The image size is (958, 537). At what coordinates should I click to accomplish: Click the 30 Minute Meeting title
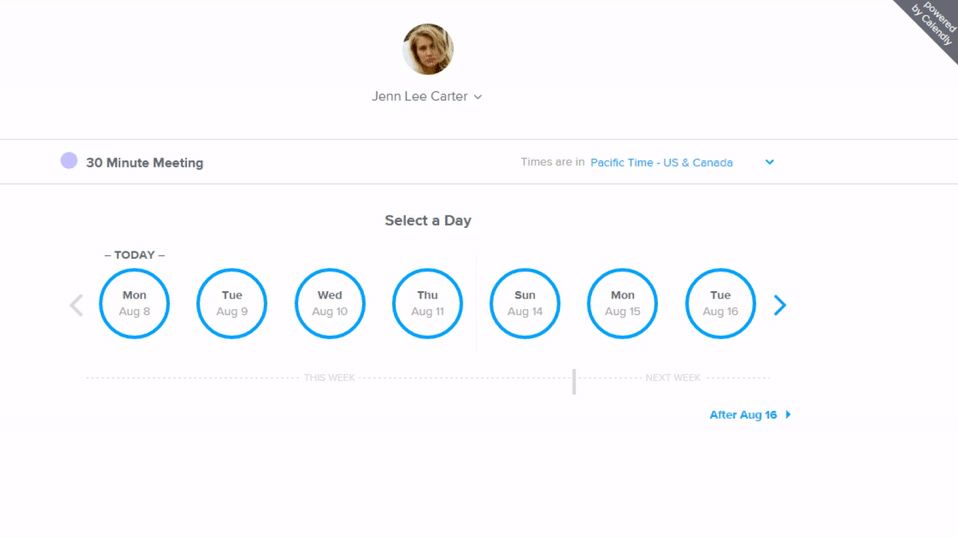145,163
